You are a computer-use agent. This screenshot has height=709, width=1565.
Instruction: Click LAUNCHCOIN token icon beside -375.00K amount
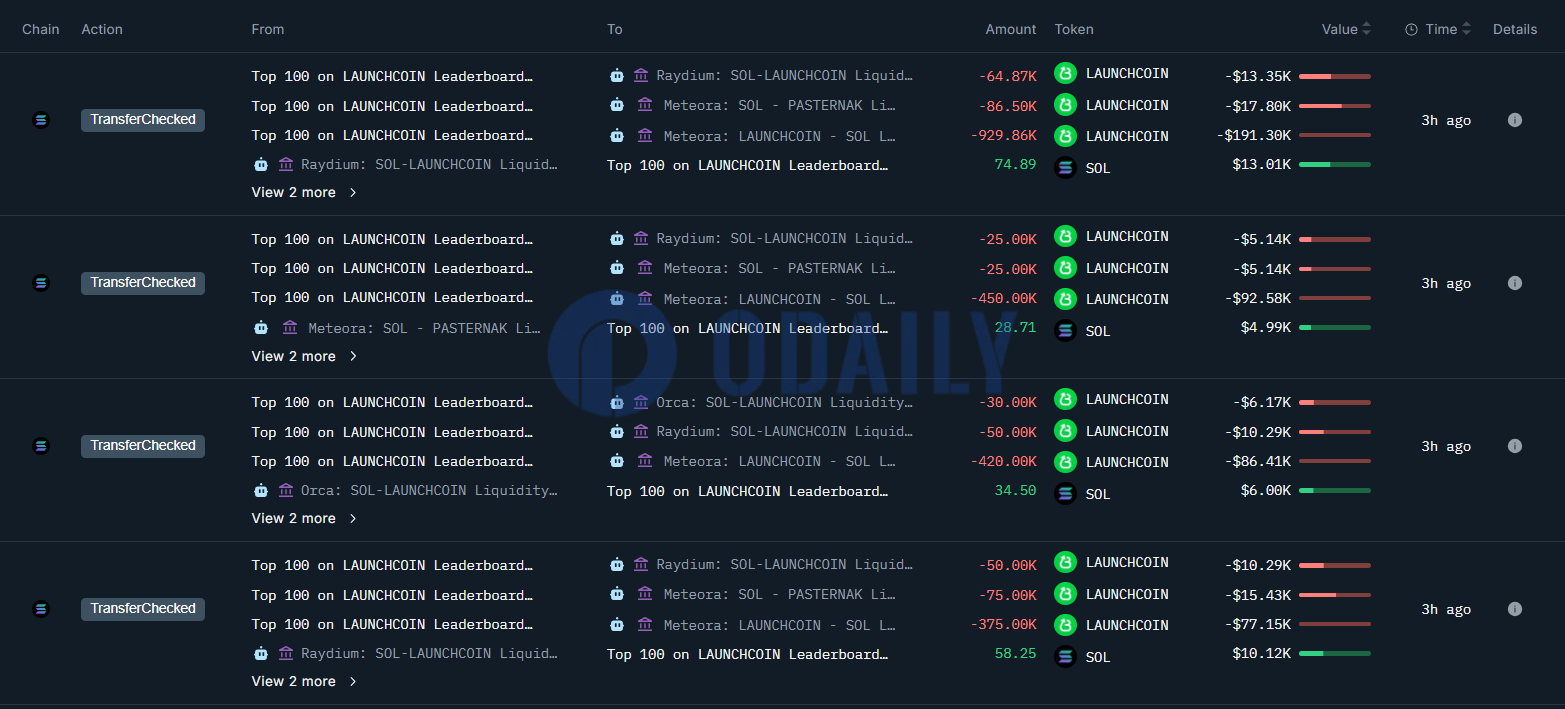coord(1066,624)
